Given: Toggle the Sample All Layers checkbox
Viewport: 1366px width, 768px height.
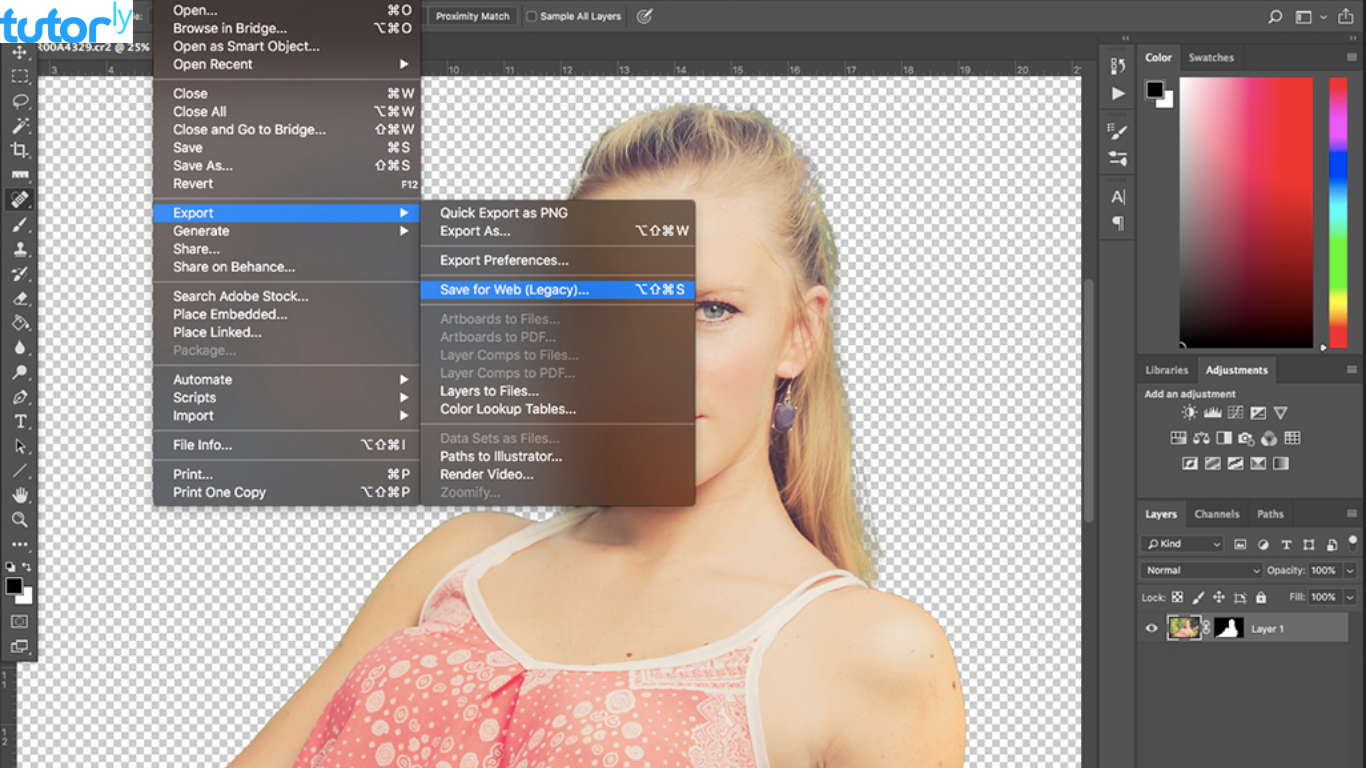Looking at the screenshot, I should [x=532, y=16].
